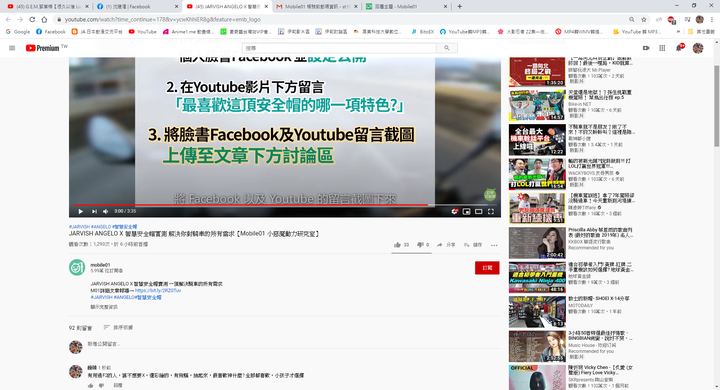Enable miniplayer mode icon

467,211
